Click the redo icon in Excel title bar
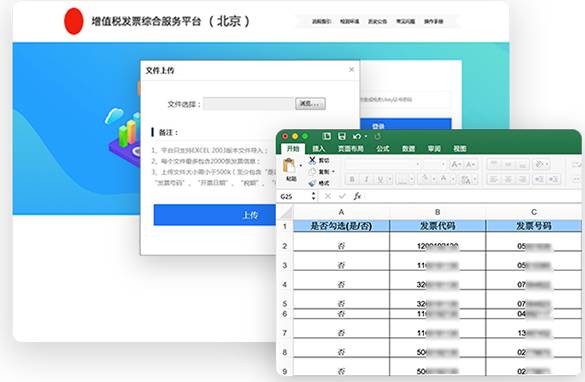Image resolution: width=585 pixels, height=382 pixels. tap(378, 137)
